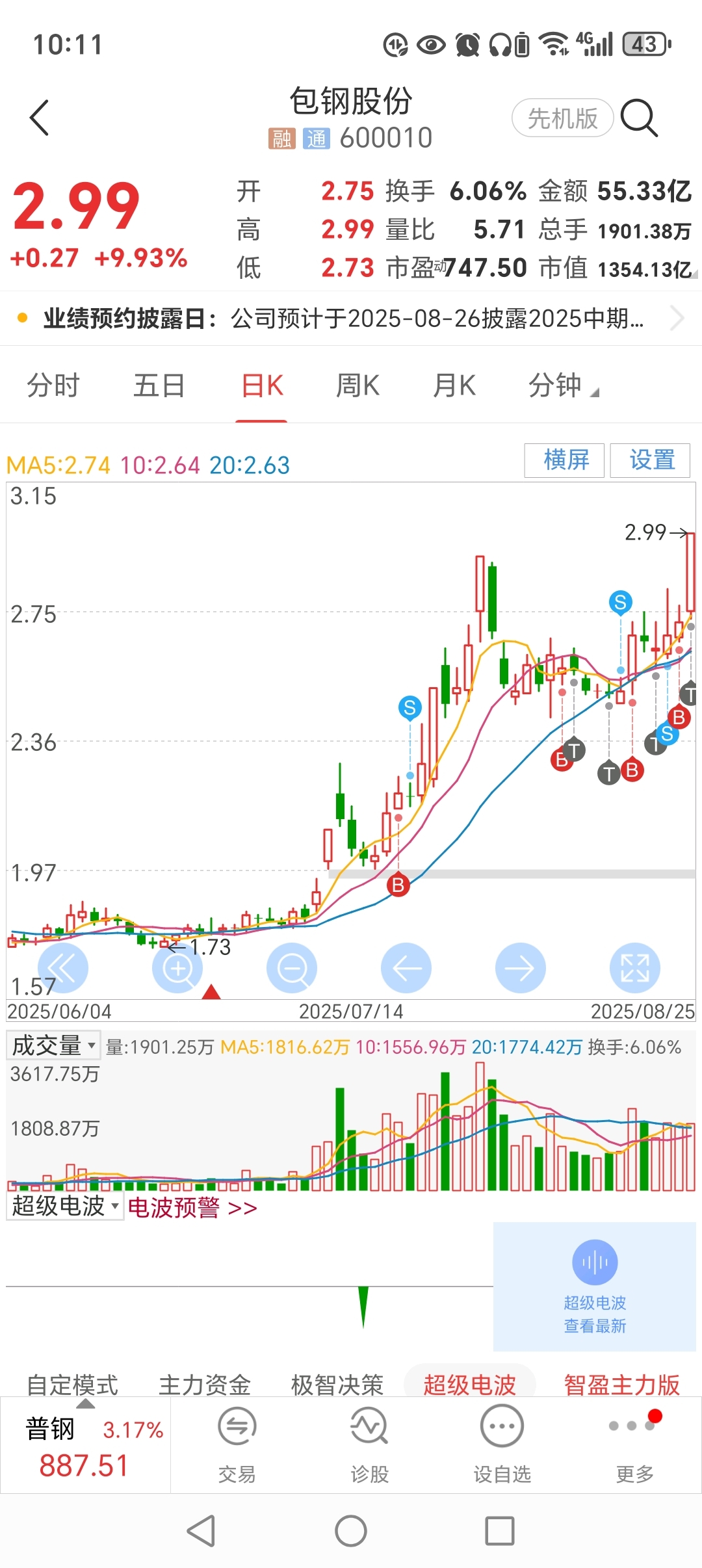
Task: Open 电波预警 >> link
Action: click(x=192, y=1207)
